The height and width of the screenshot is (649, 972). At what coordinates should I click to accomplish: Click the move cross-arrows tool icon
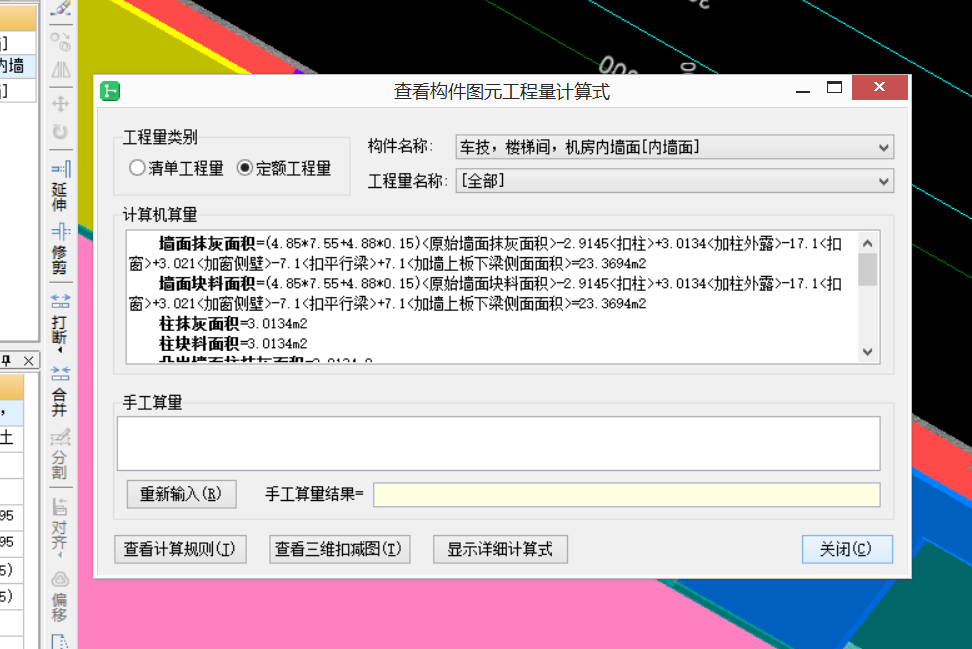pyautogui.click(x=60, y=104)
